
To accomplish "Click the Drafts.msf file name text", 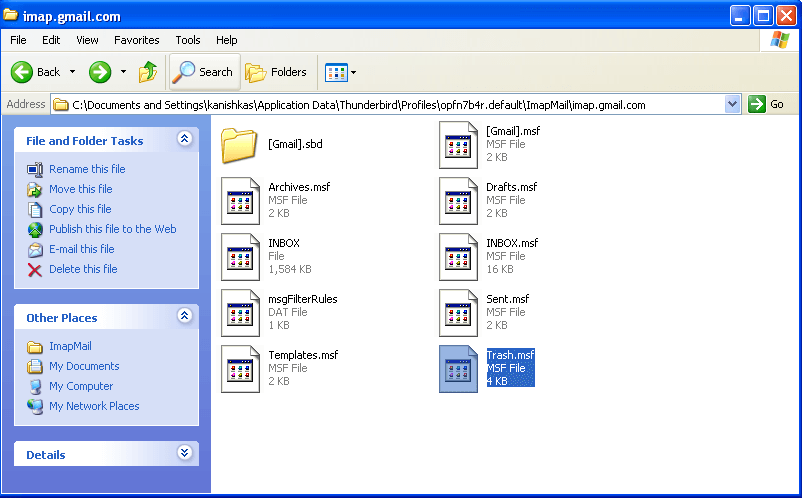I will pos(511,187).
